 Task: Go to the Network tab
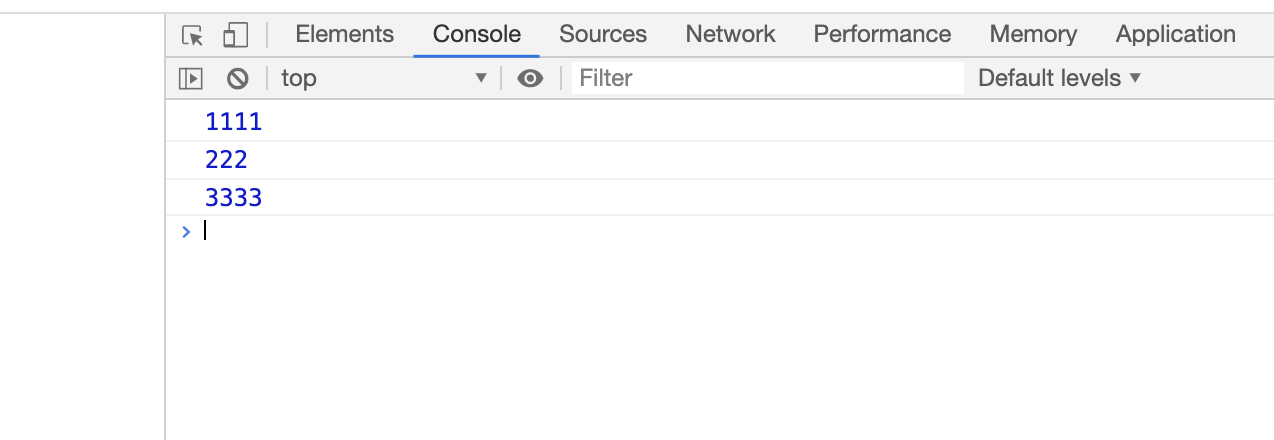[730, 34]
